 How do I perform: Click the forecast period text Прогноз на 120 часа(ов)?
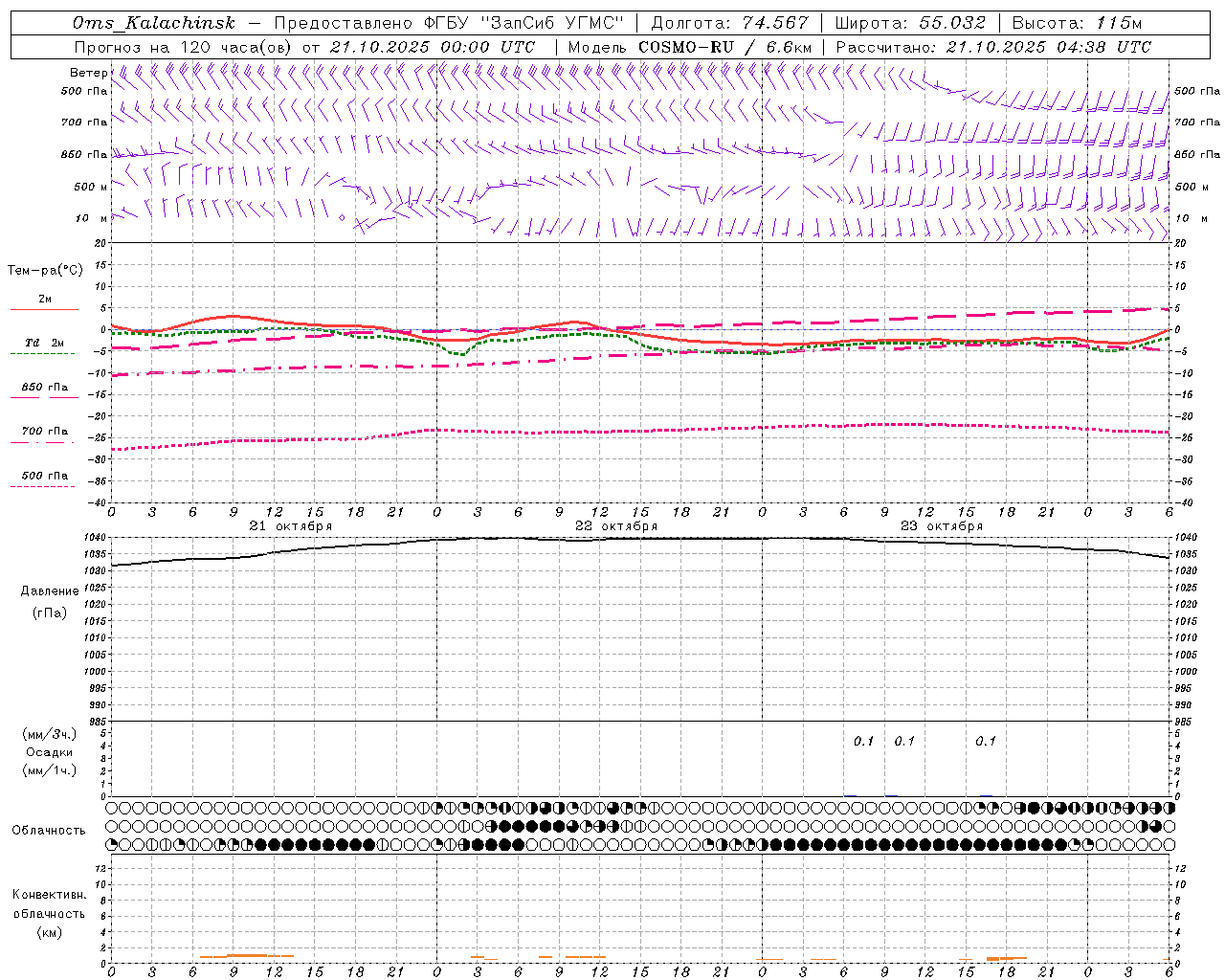pyautogui.click(x=184, y=47)
